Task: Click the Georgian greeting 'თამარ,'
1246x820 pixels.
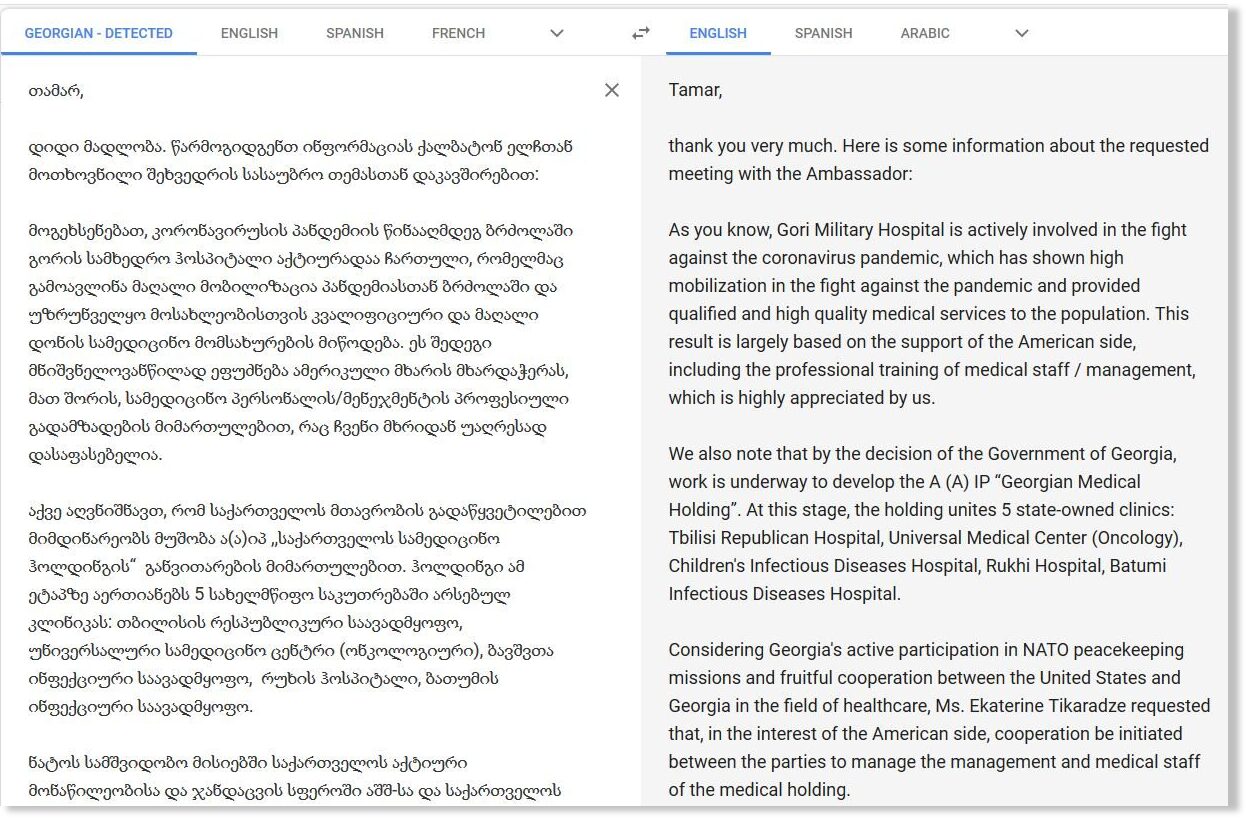Action: tap(57, 91)
